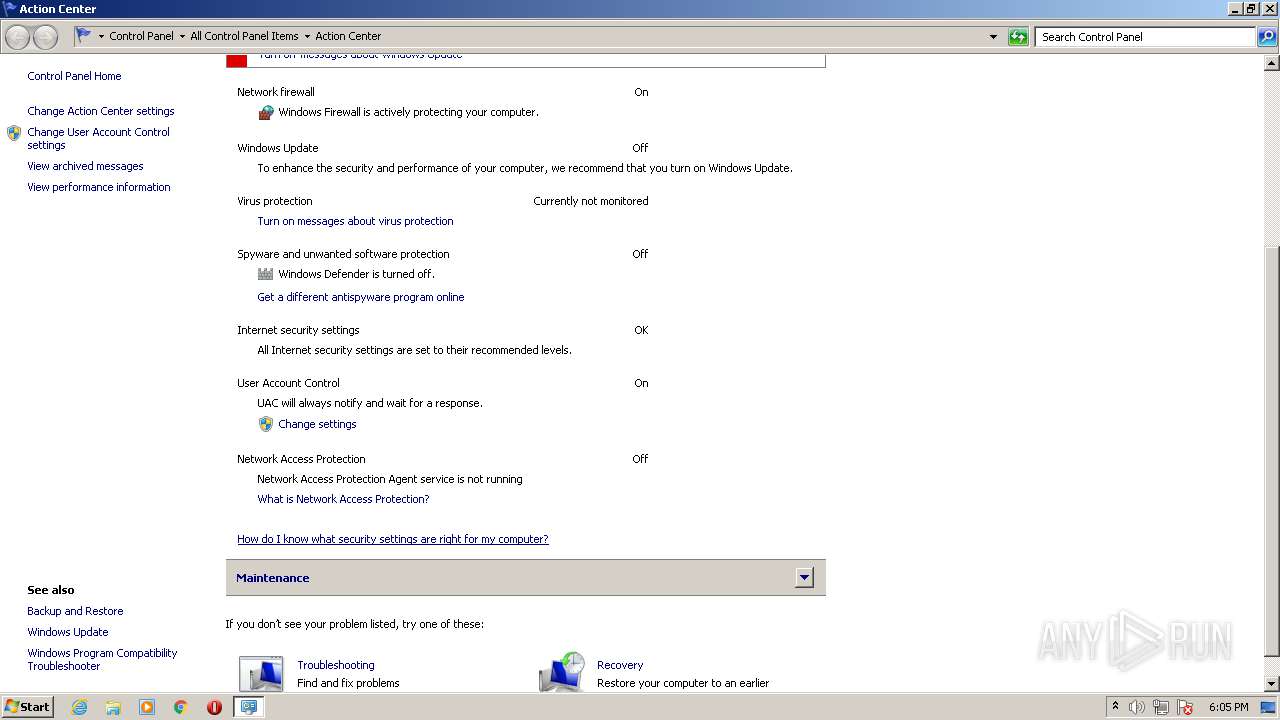Open Backup and Restore link
The height and width of the screenshot is (720, 1280).
(75, 611)
